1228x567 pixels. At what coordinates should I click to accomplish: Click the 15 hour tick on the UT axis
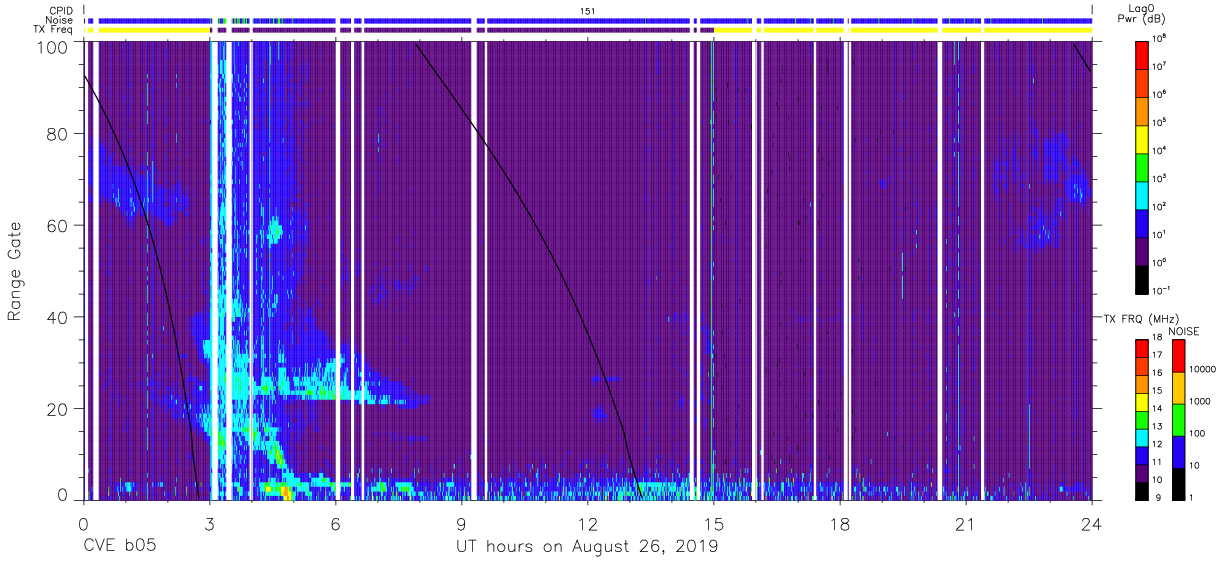pos(713,524)
